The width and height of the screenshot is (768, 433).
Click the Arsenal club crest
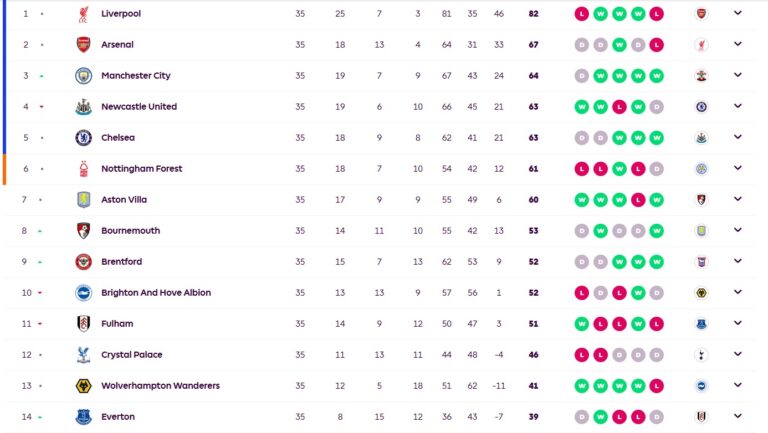83,45
